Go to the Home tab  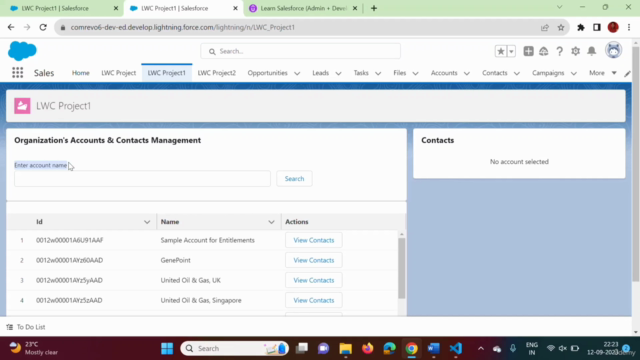pyautogui.click(x=80, y=73)
